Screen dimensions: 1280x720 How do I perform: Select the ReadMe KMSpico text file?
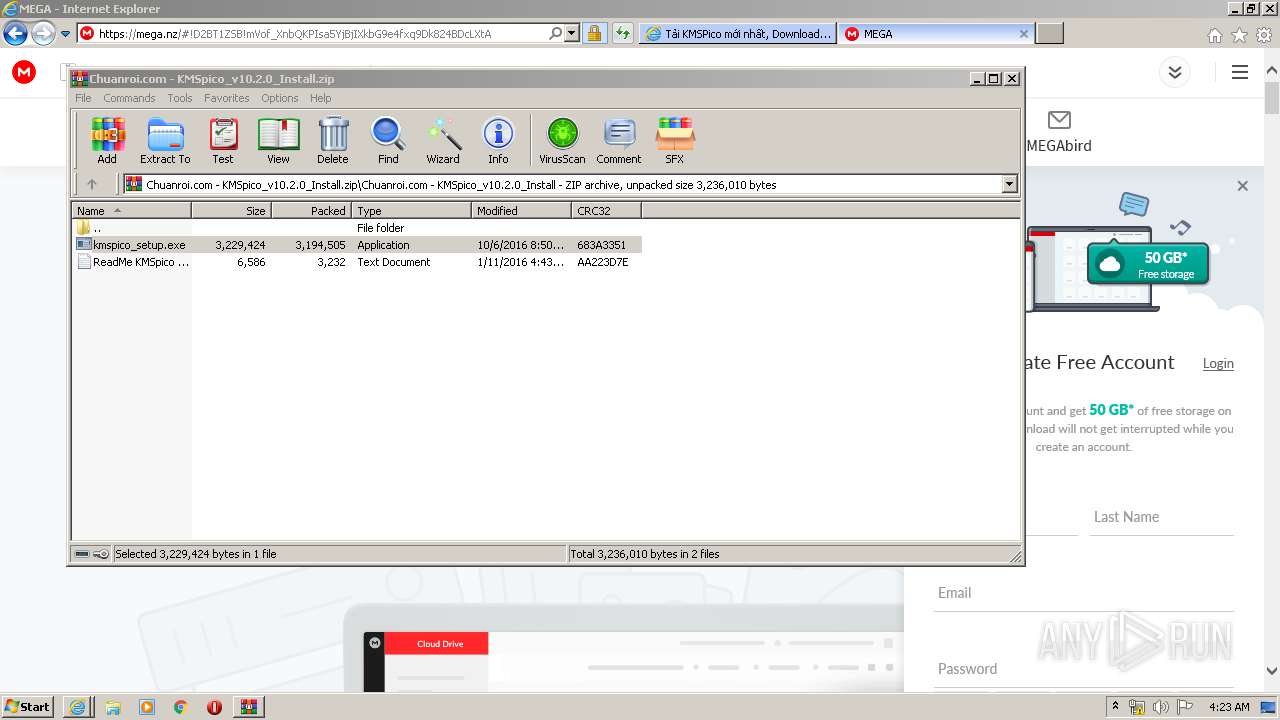[141, 262]
